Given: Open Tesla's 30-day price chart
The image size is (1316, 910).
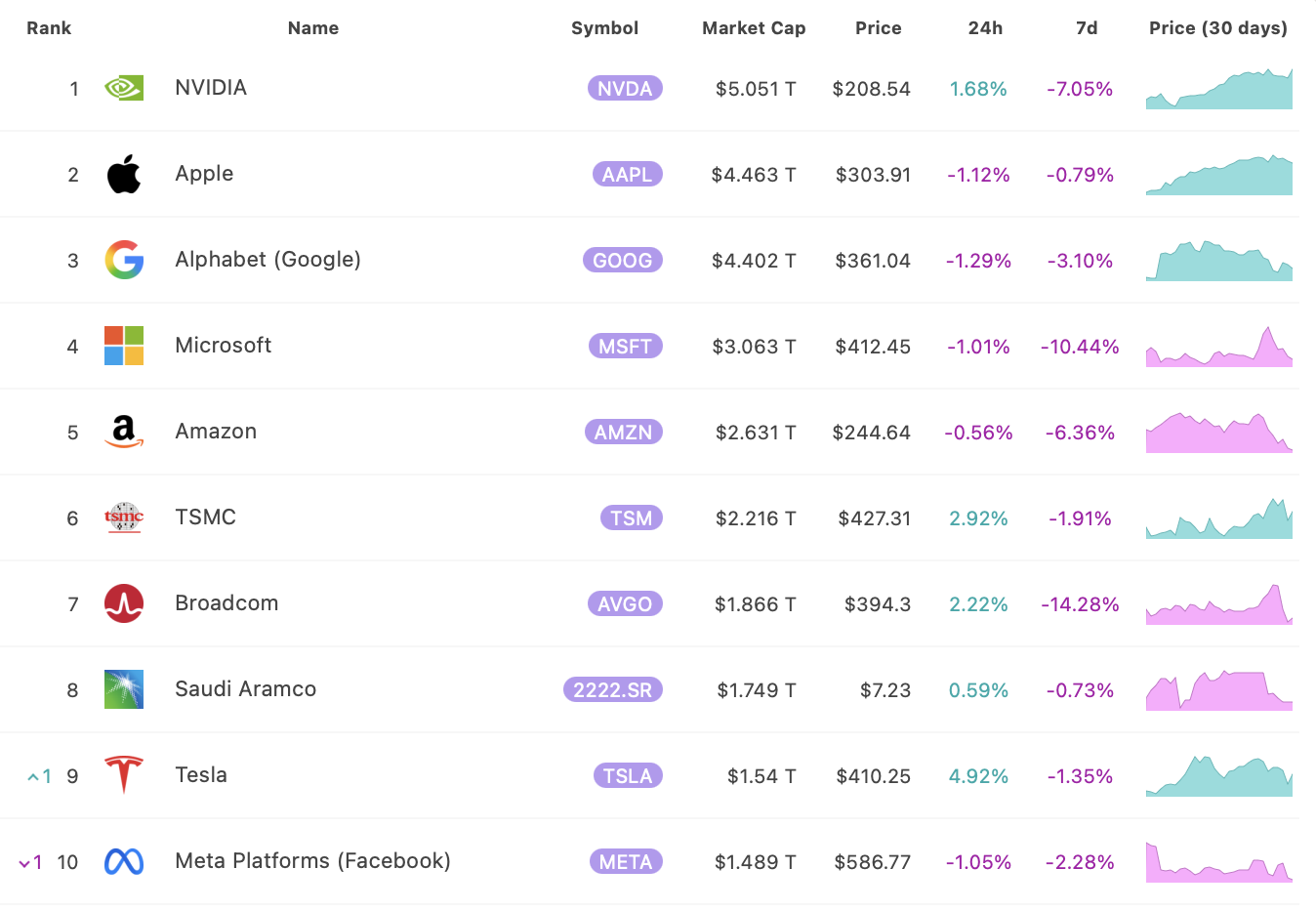Looking at the screenshot, I should tap(1219, 776).
